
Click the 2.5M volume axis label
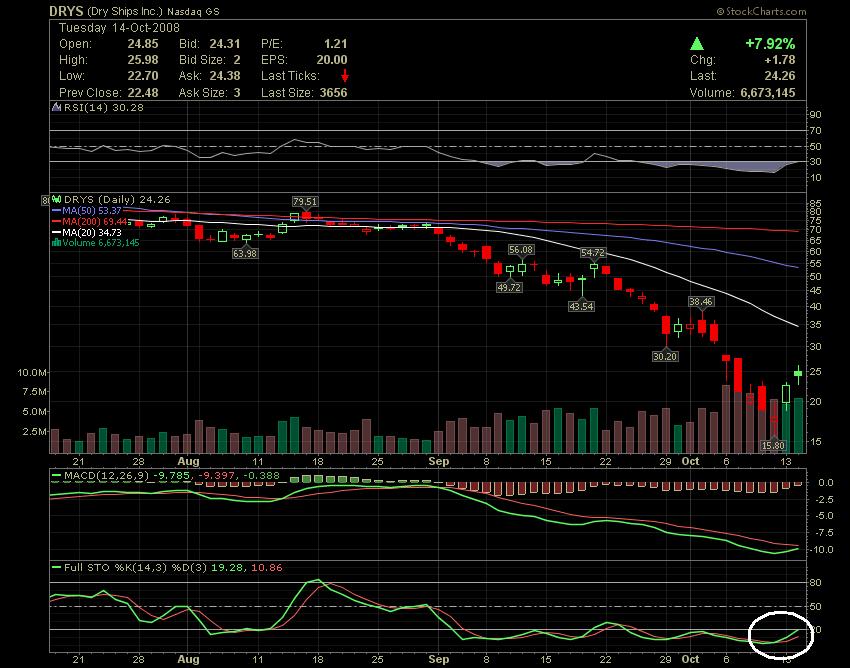click(34, 432)
